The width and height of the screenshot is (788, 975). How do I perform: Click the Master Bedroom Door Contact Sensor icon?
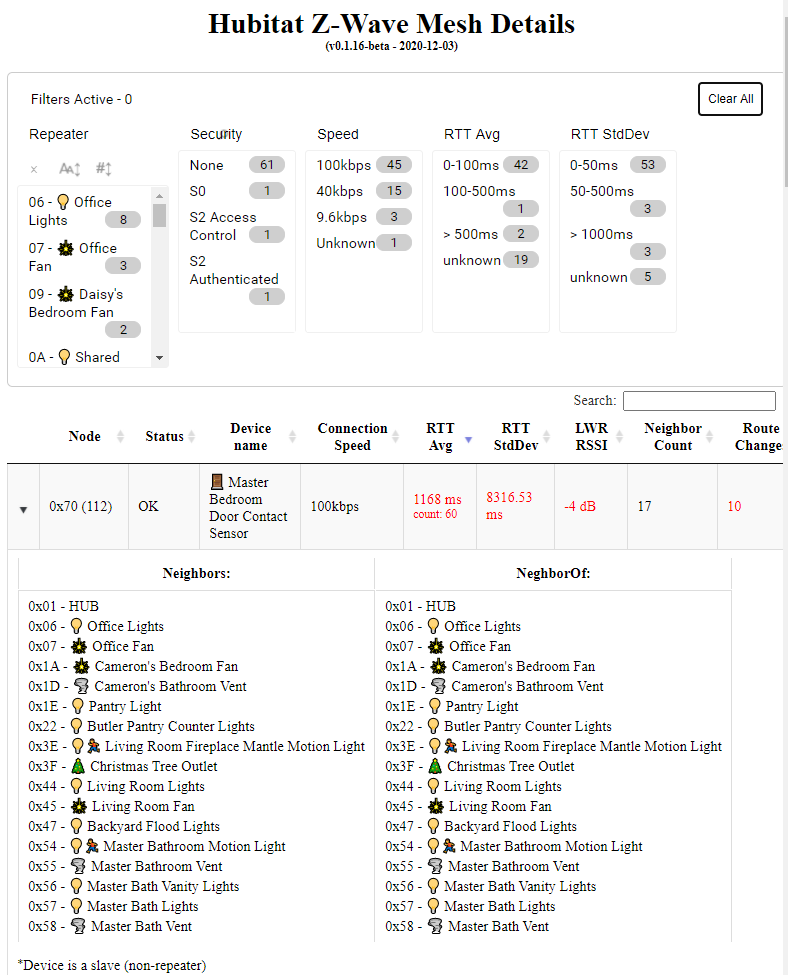(x=216, y=482)
